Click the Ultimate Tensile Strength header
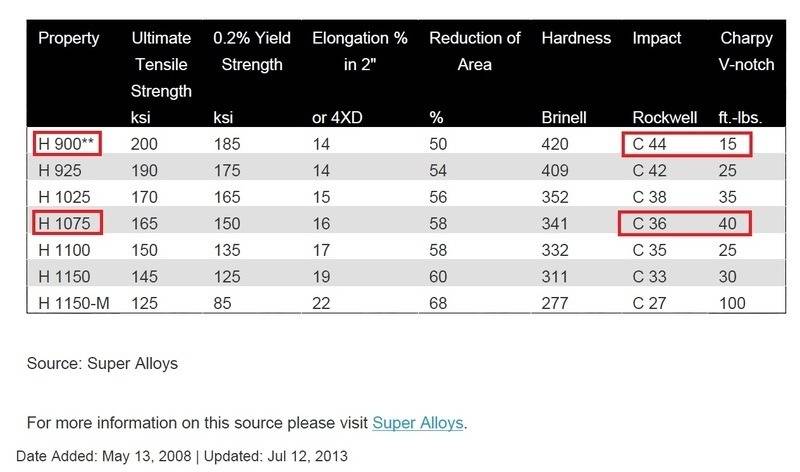The height and width of the screenshot is (472, 800). pos(161,65)
